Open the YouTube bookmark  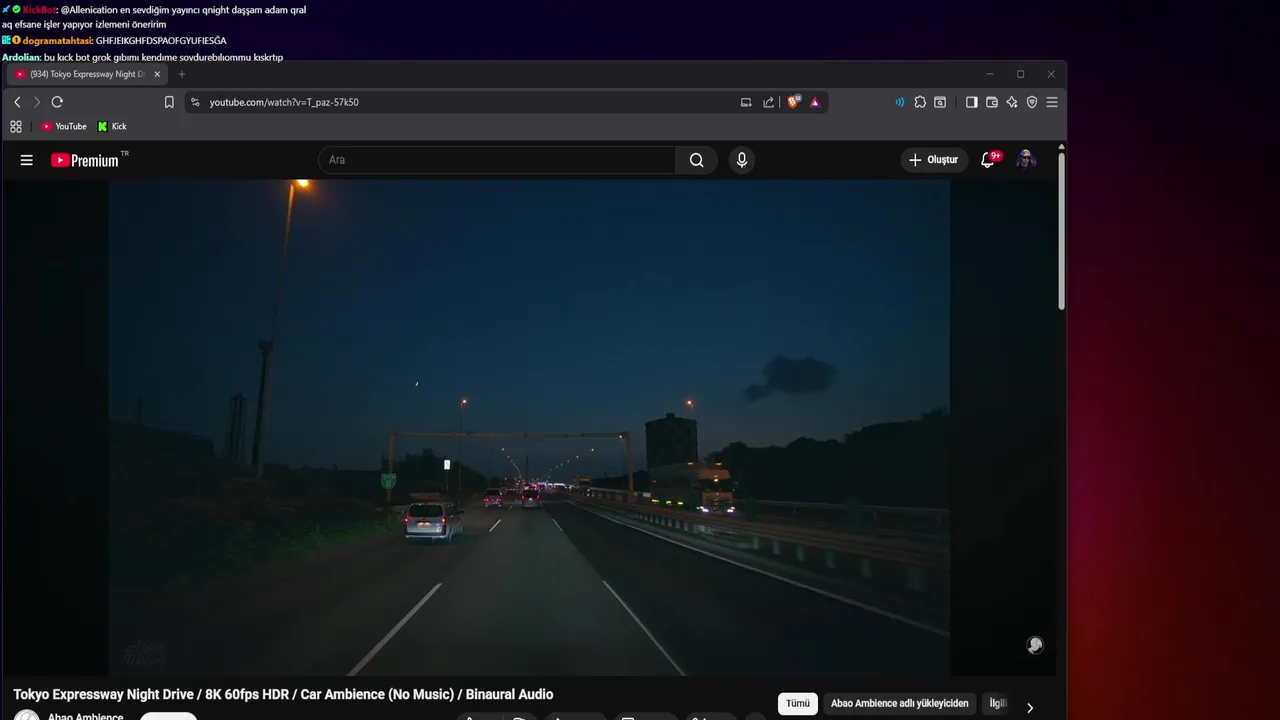tap(64, 127)
